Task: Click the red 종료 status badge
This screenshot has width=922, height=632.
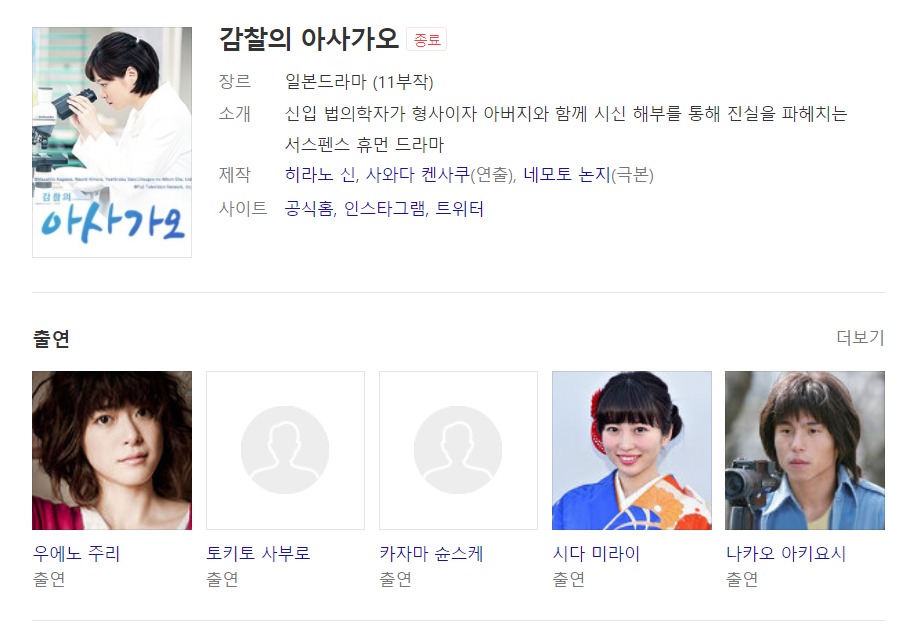Action: tap(427, 39)
